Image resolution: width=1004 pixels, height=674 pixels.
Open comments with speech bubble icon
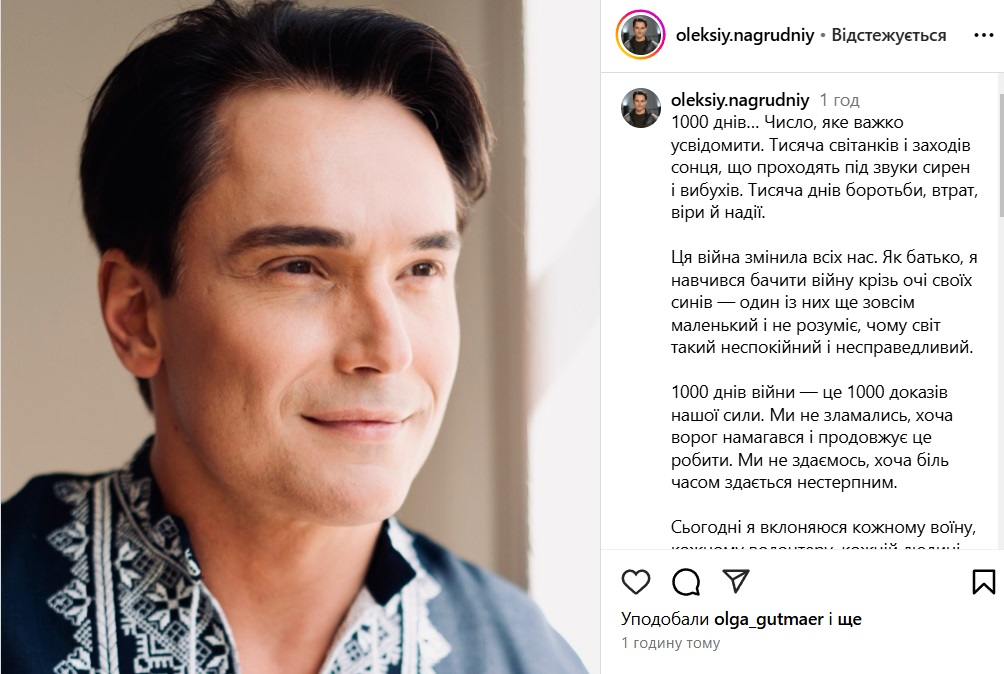(x=686, y=581)
